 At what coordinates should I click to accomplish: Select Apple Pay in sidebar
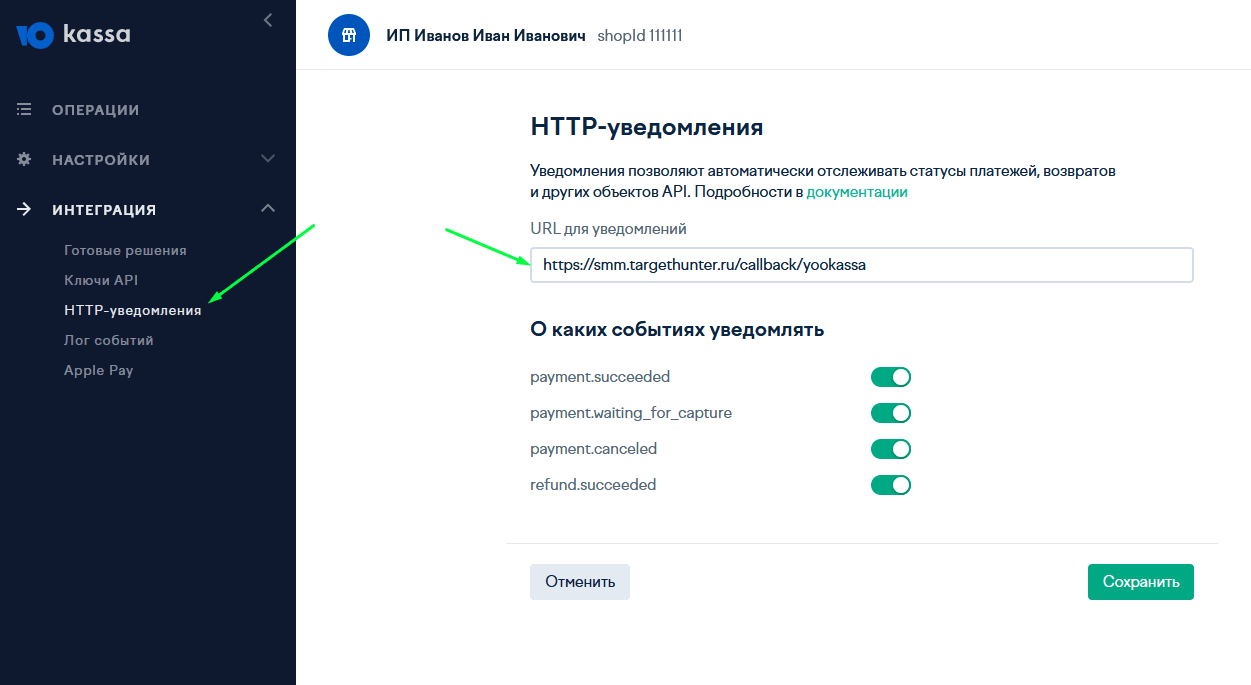point(98,370)
